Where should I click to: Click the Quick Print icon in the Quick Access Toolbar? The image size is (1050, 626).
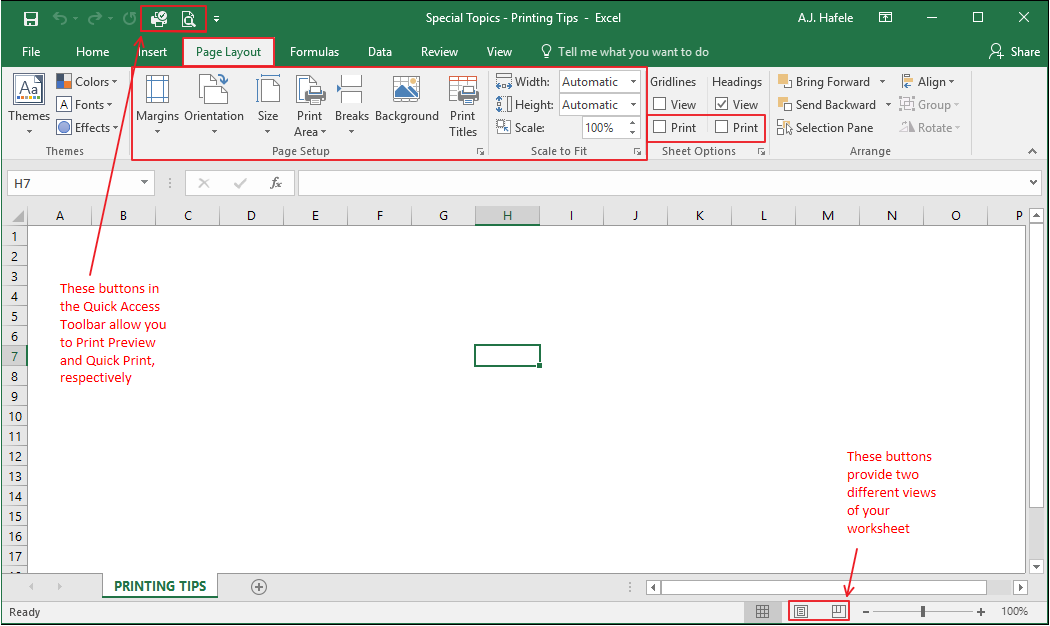(x=159, y=19)
